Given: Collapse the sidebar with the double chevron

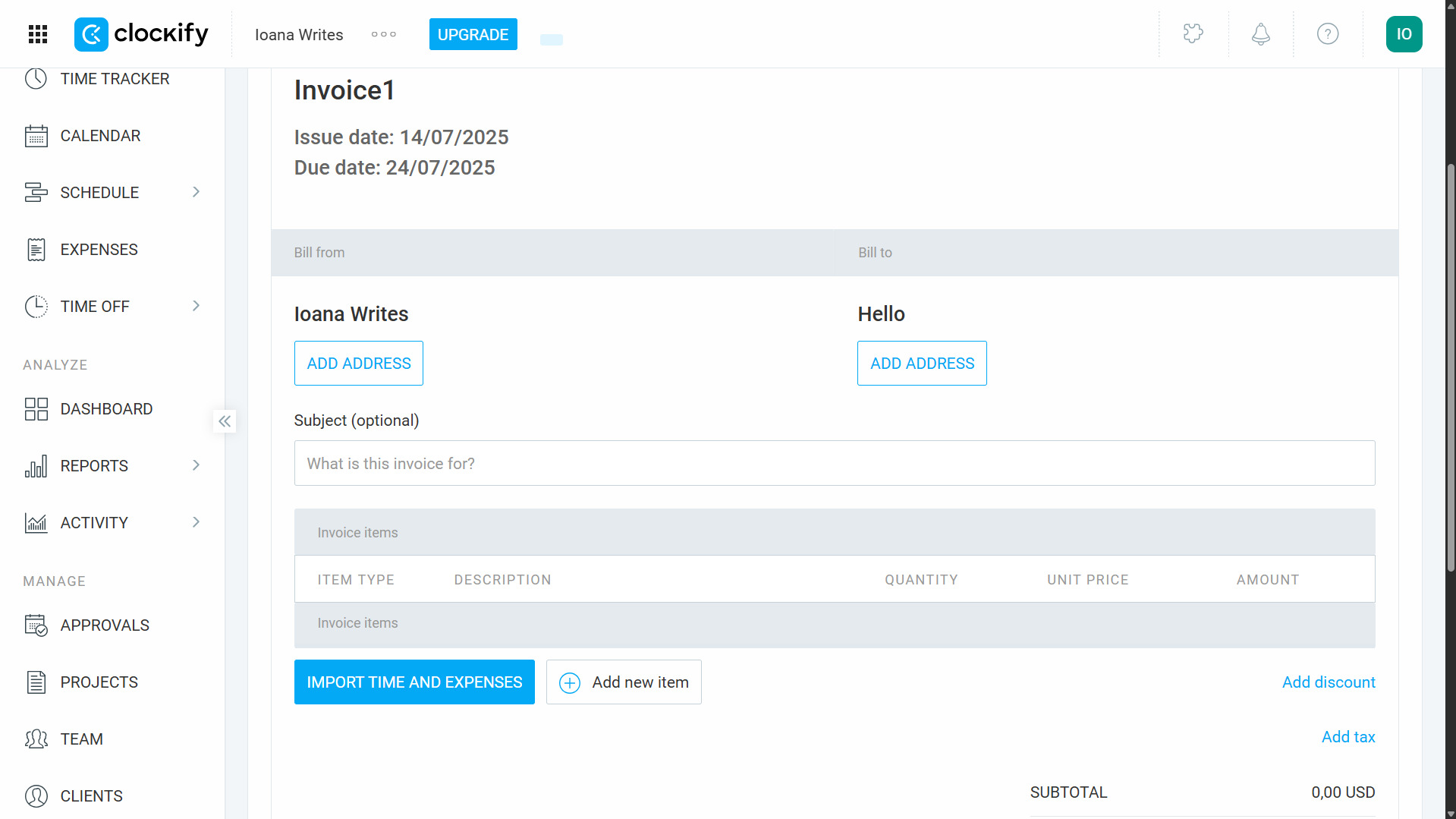Looking at the screenshot, I should point(224,421).
